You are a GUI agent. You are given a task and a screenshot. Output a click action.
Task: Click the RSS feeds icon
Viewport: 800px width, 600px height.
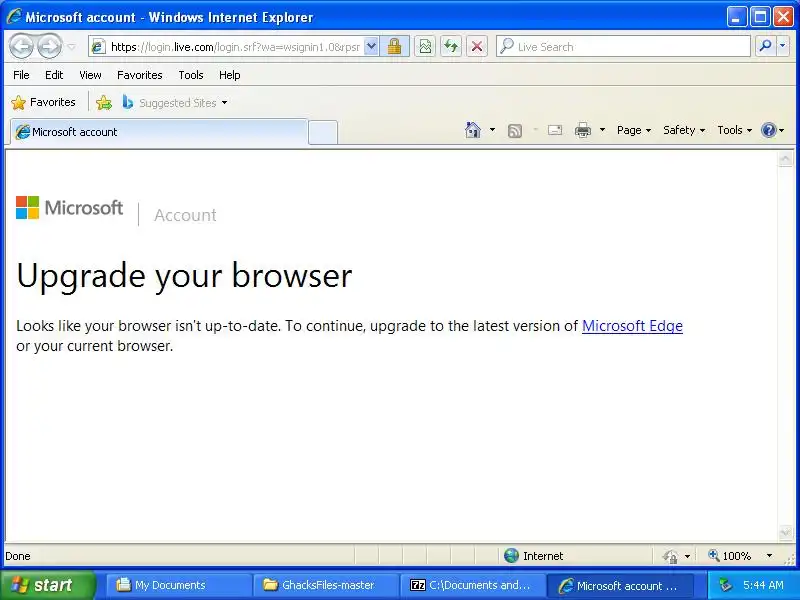515,131
